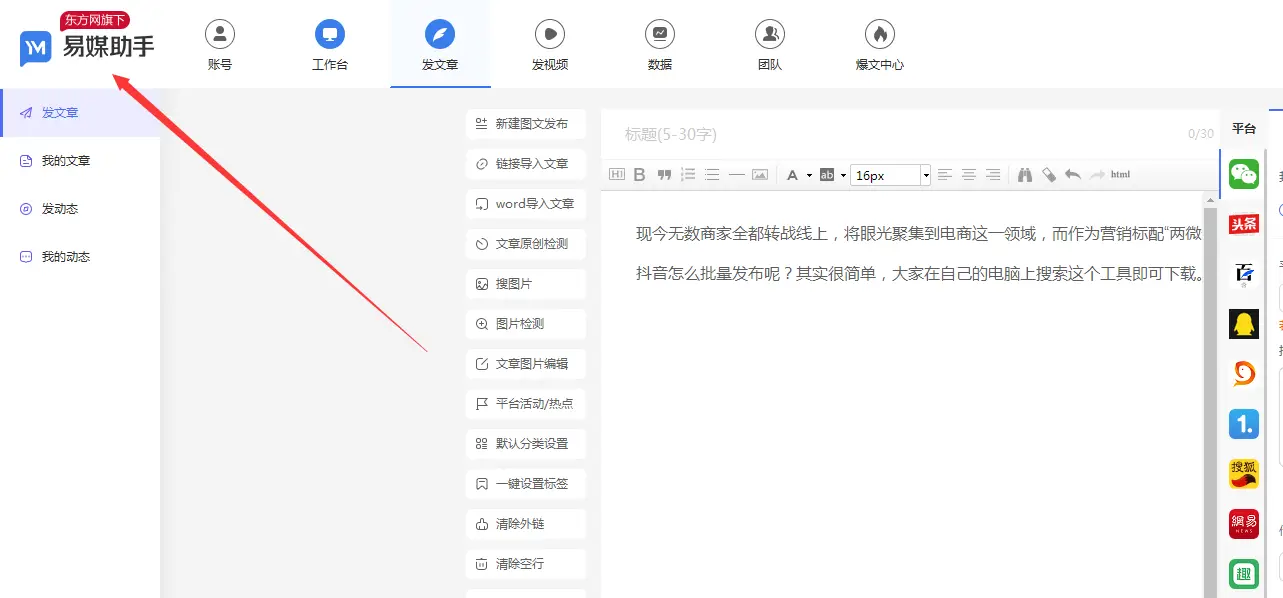Select the green 趣 platform icon
Image resolution: width=1283 pixels, height=598 pixels.
tap(1244, 574)
